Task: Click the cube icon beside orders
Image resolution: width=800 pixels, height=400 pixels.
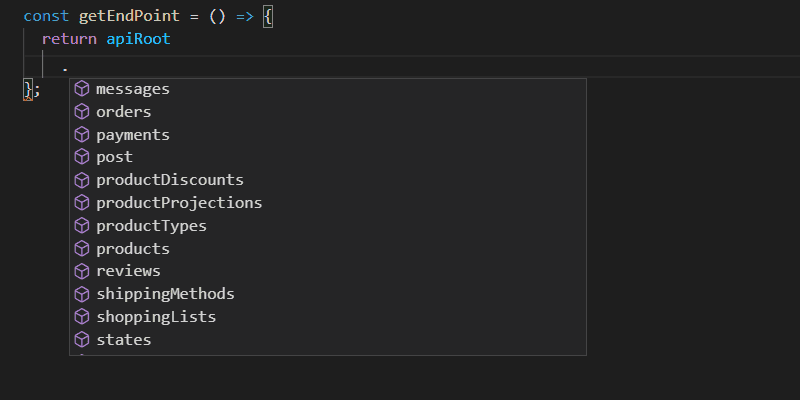Action: point(83,112)
